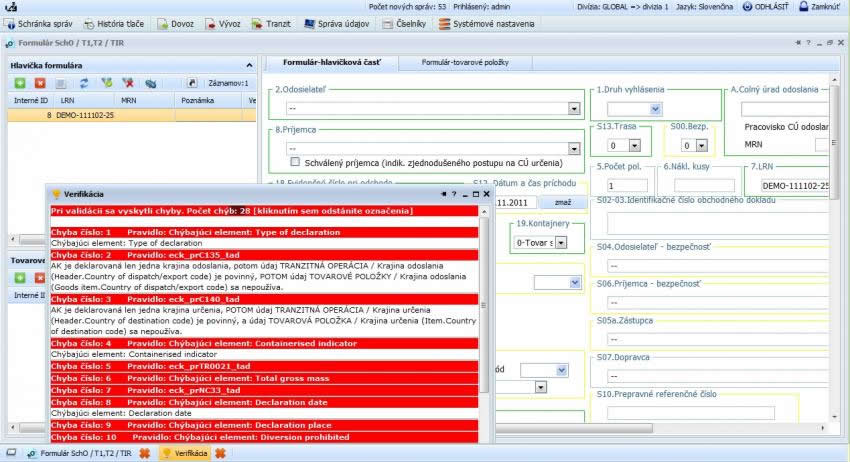Open Dovoz menu
Image resolution: width=850 pixels, height=462 pixels.
[176, 24]
